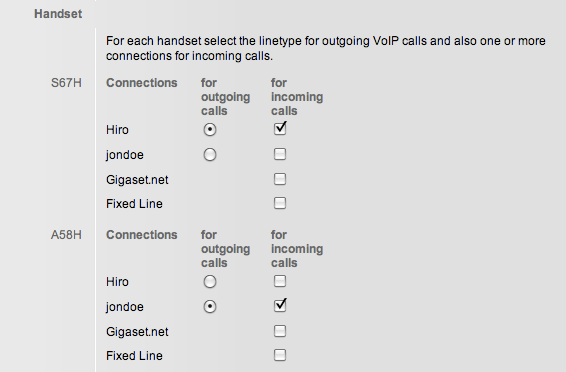Click the Handset section heading
This screenshot has height=372, width=566.
(x=58, y=14)
